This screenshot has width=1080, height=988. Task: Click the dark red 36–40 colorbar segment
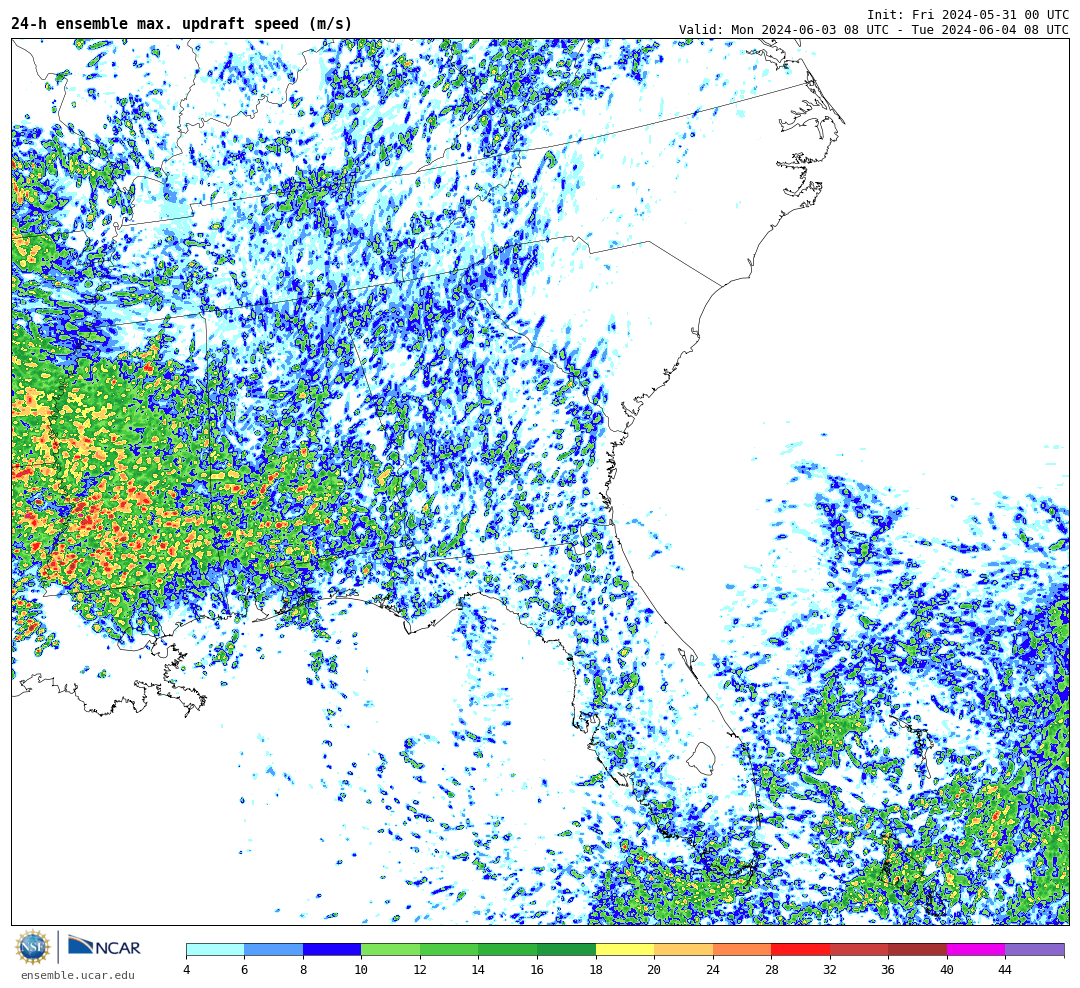[x=917, y=949]
